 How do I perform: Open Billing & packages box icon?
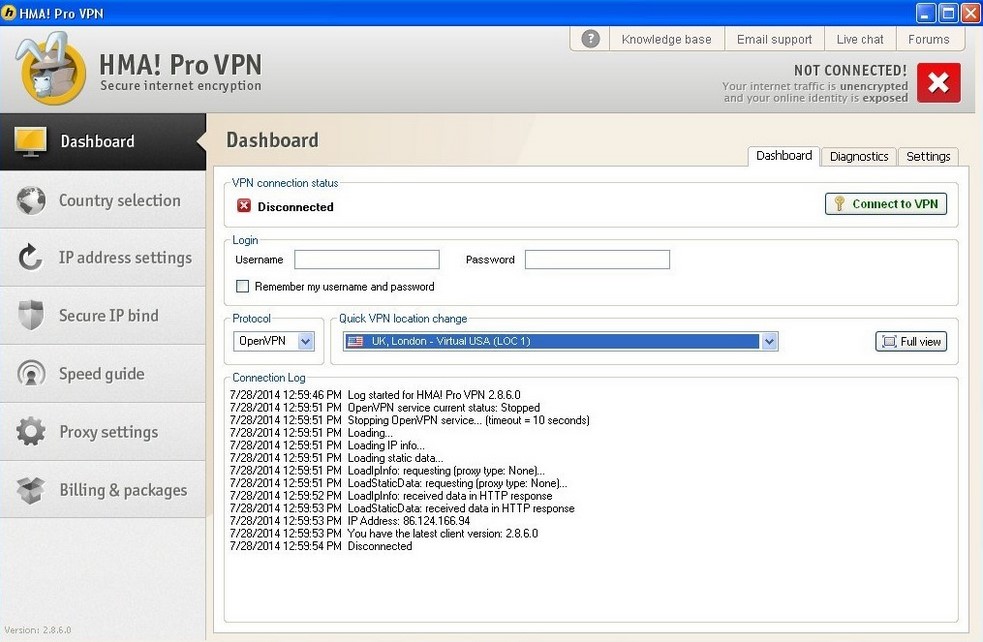point(30,489)
